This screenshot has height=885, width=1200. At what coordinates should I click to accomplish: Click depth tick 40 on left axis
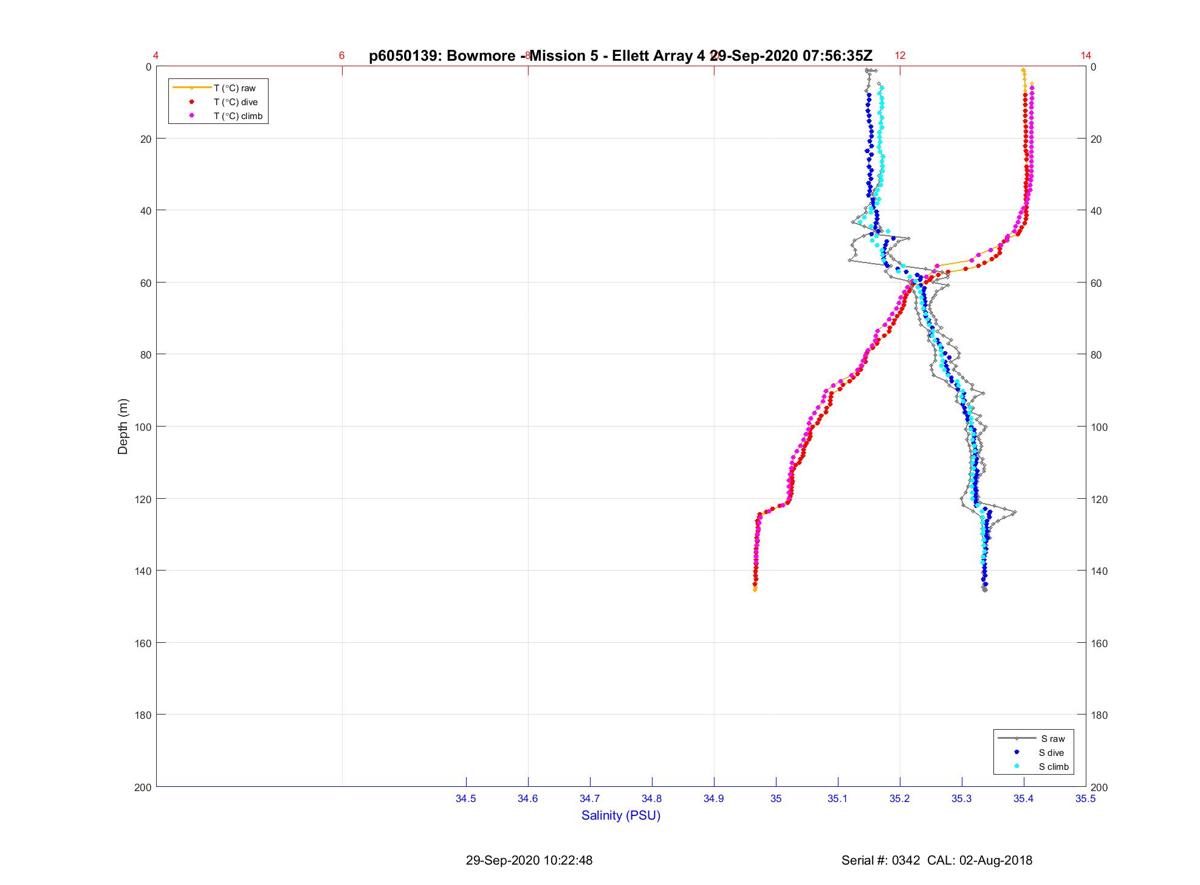pyautogui.click(x=145, y=211)
